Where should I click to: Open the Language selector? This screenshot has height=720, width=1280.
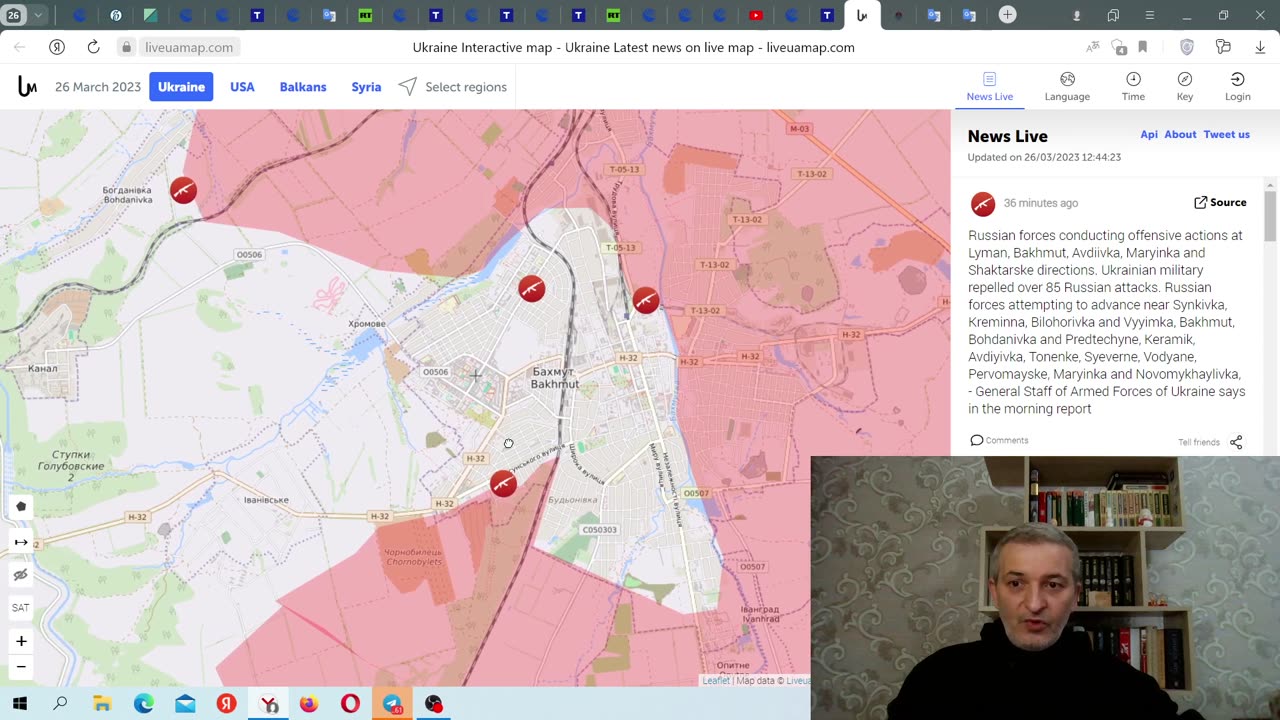click(1067, 87)
